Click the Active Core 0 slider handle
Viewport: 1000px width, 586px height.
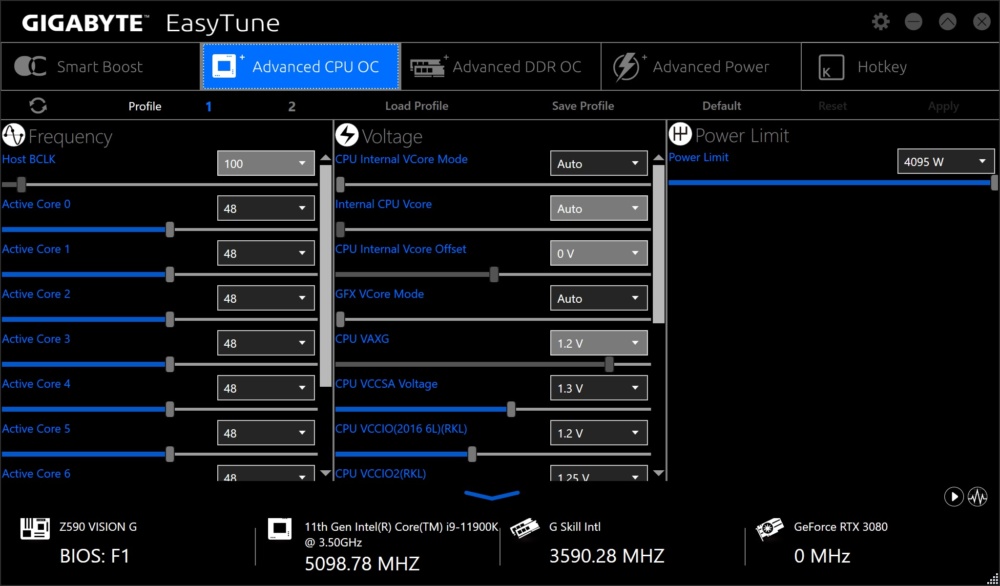[170, 230]
